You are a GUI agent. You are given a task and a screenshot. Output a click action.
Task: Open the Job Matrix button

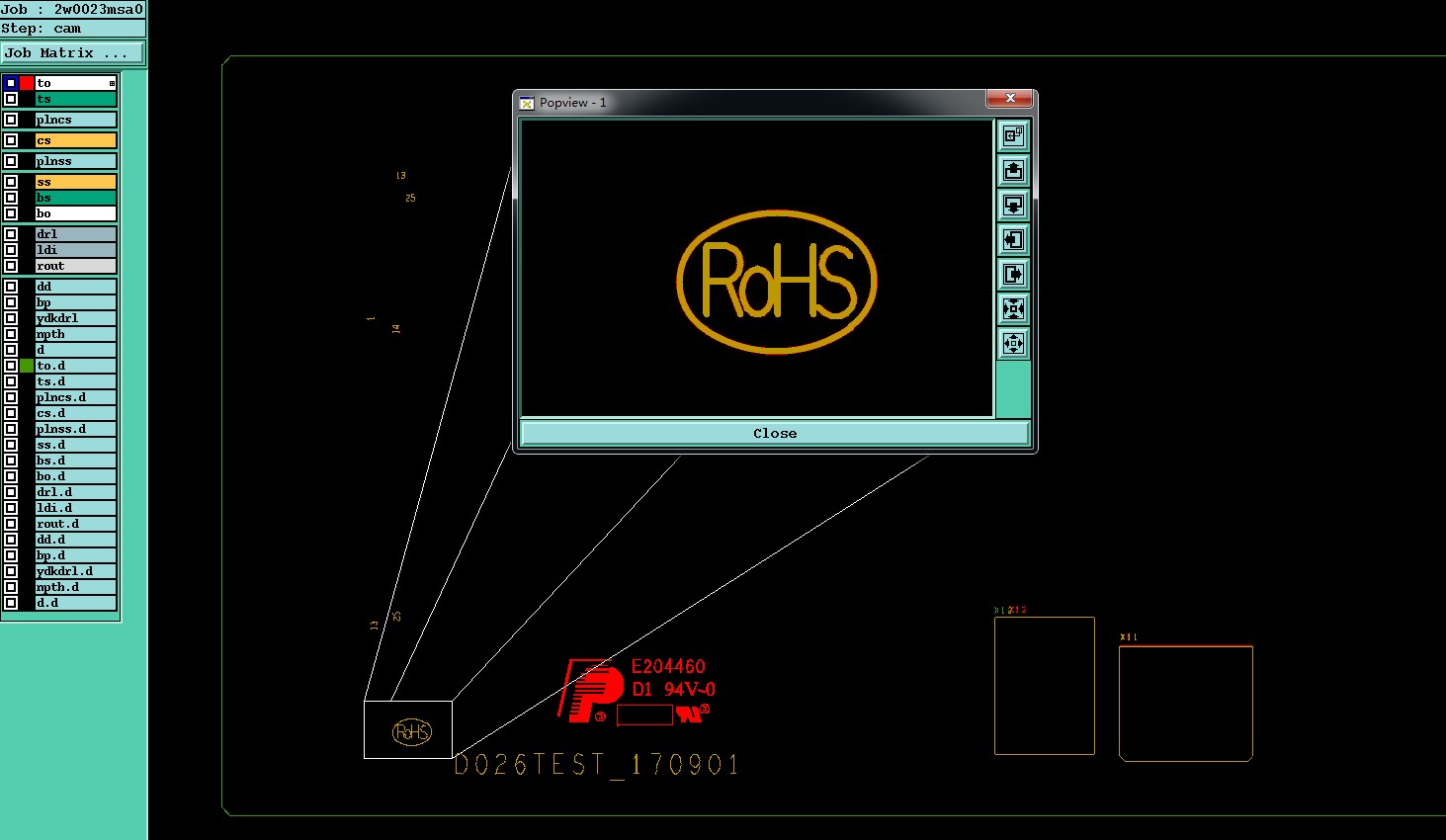[x=72, y=53]
